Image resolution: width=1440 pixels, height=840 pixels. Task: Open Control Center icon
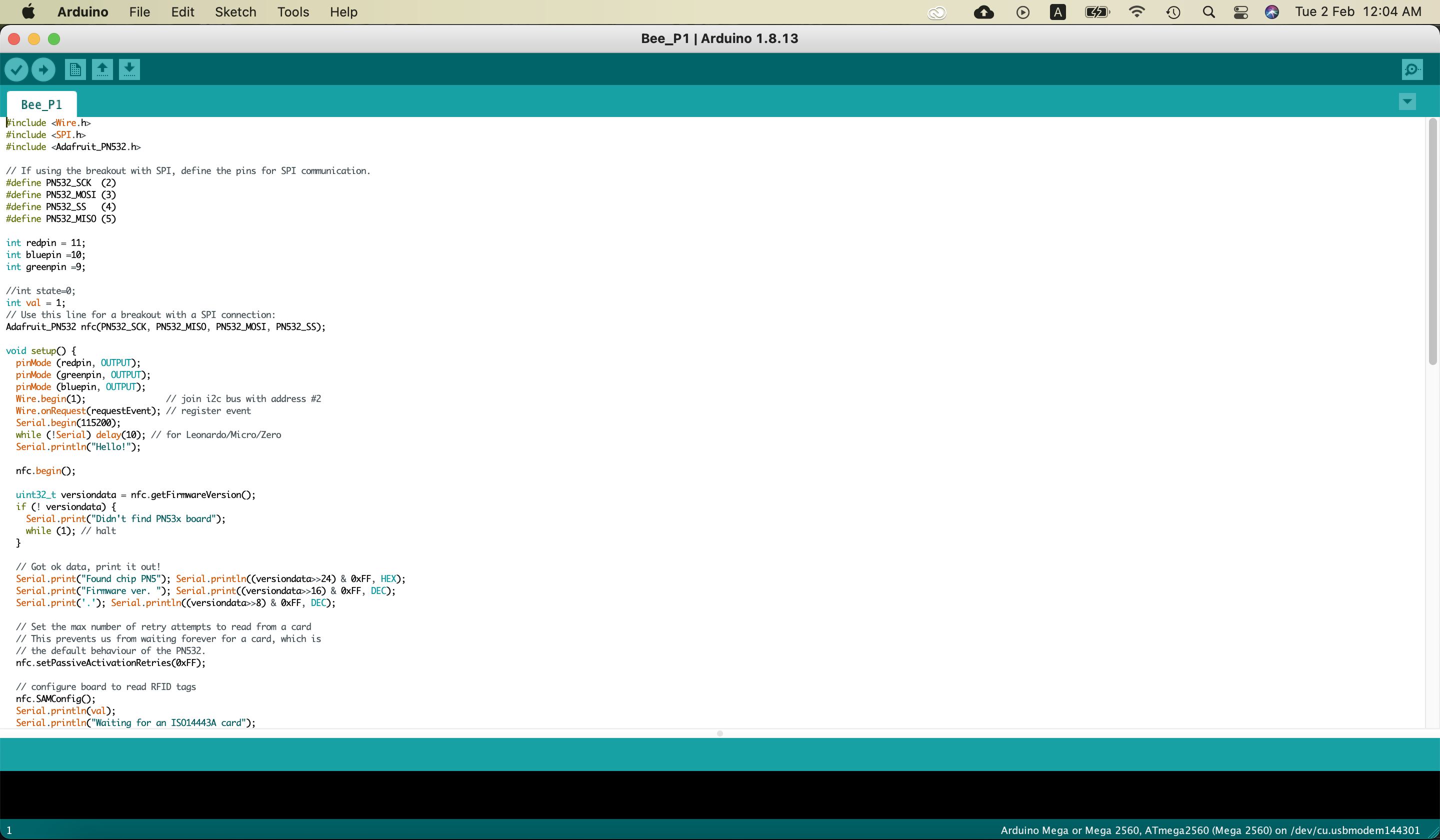click(x=1240, y=12)
